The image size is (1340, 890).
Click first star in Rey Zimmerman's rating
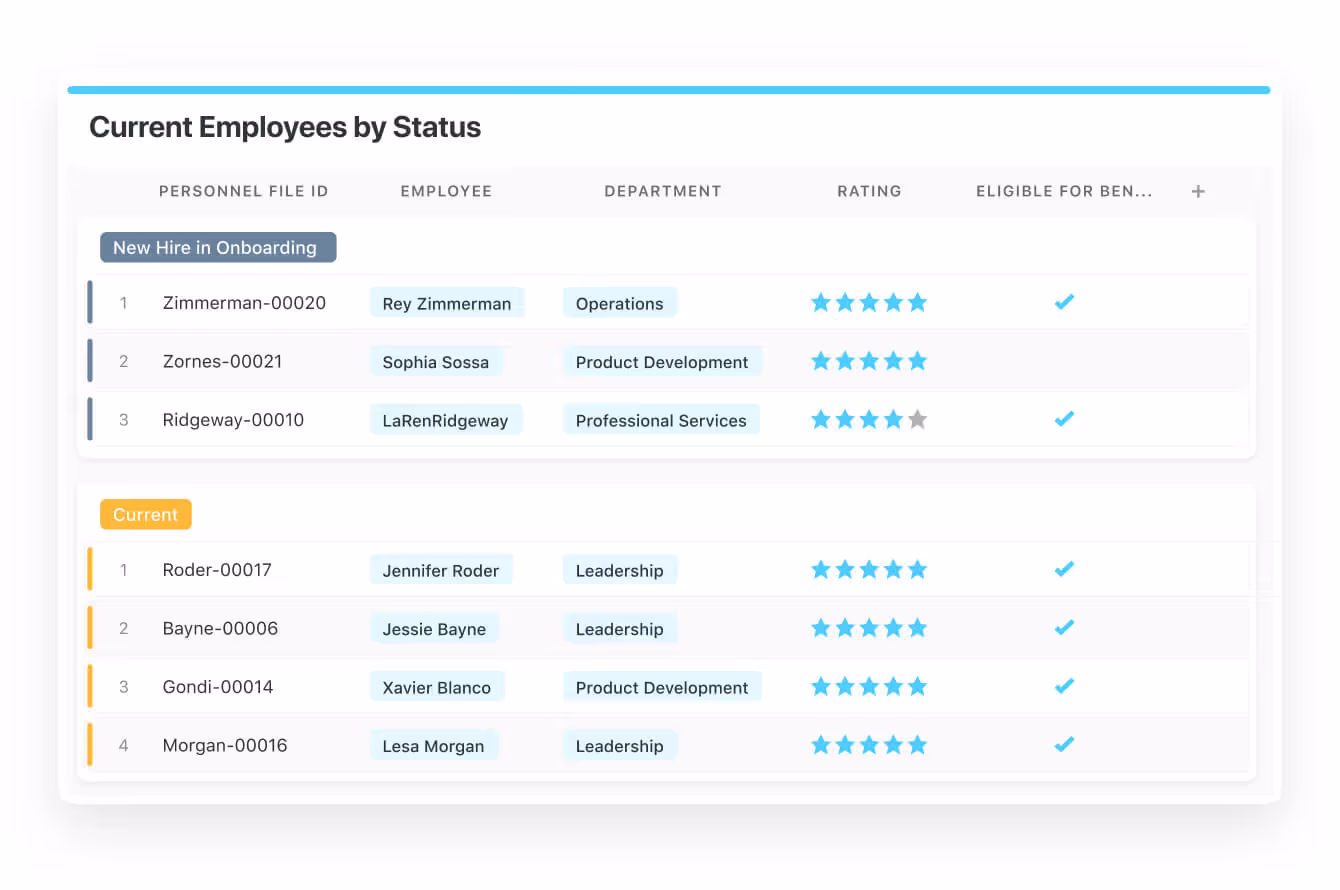[821, 302]
